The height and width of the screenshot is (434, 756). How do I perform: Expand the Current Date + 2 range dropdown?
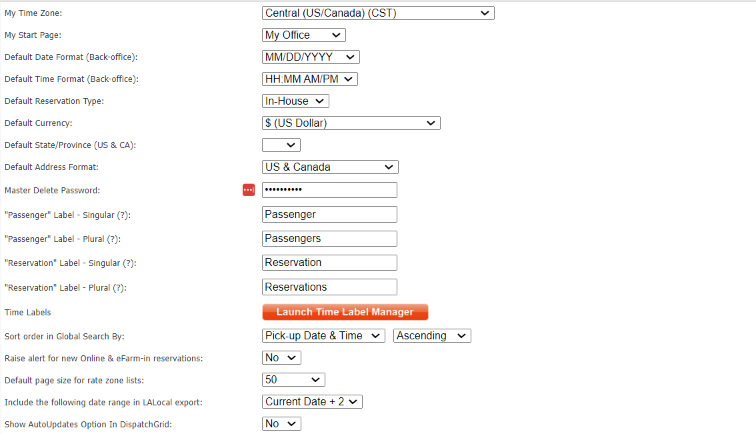(x=312, y=401)
